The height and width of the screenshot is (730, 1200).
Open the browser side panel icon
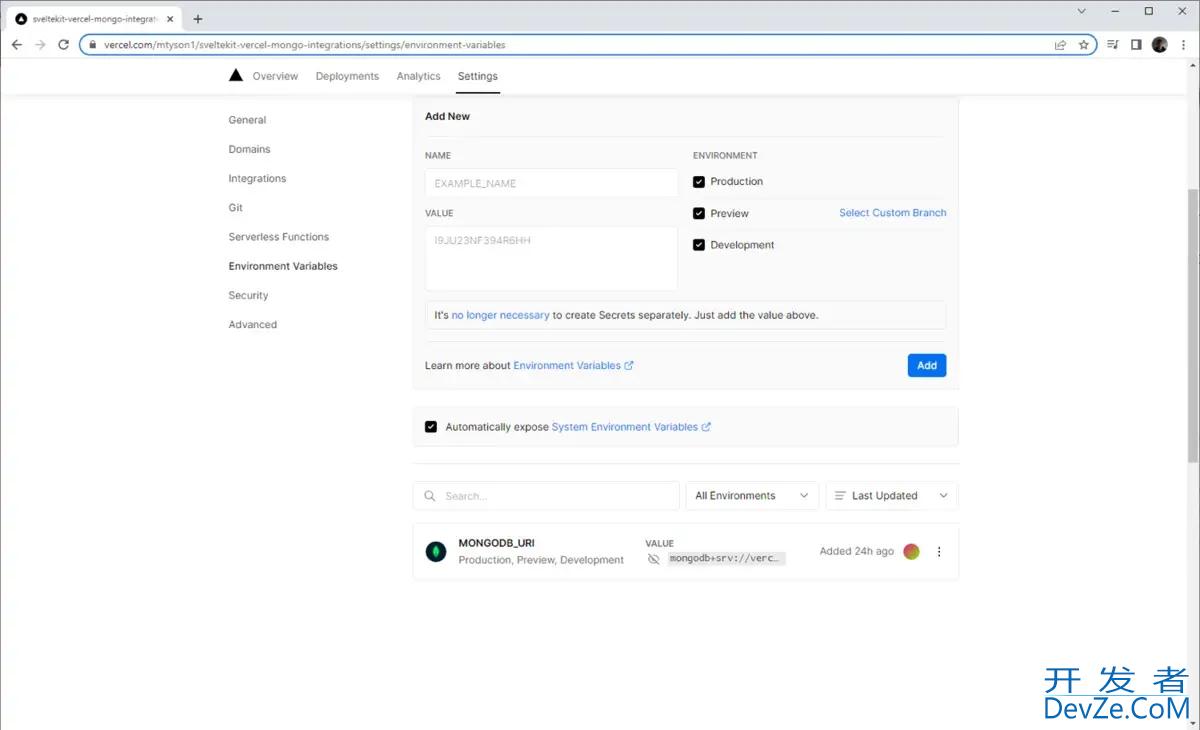click(1136, 45)
